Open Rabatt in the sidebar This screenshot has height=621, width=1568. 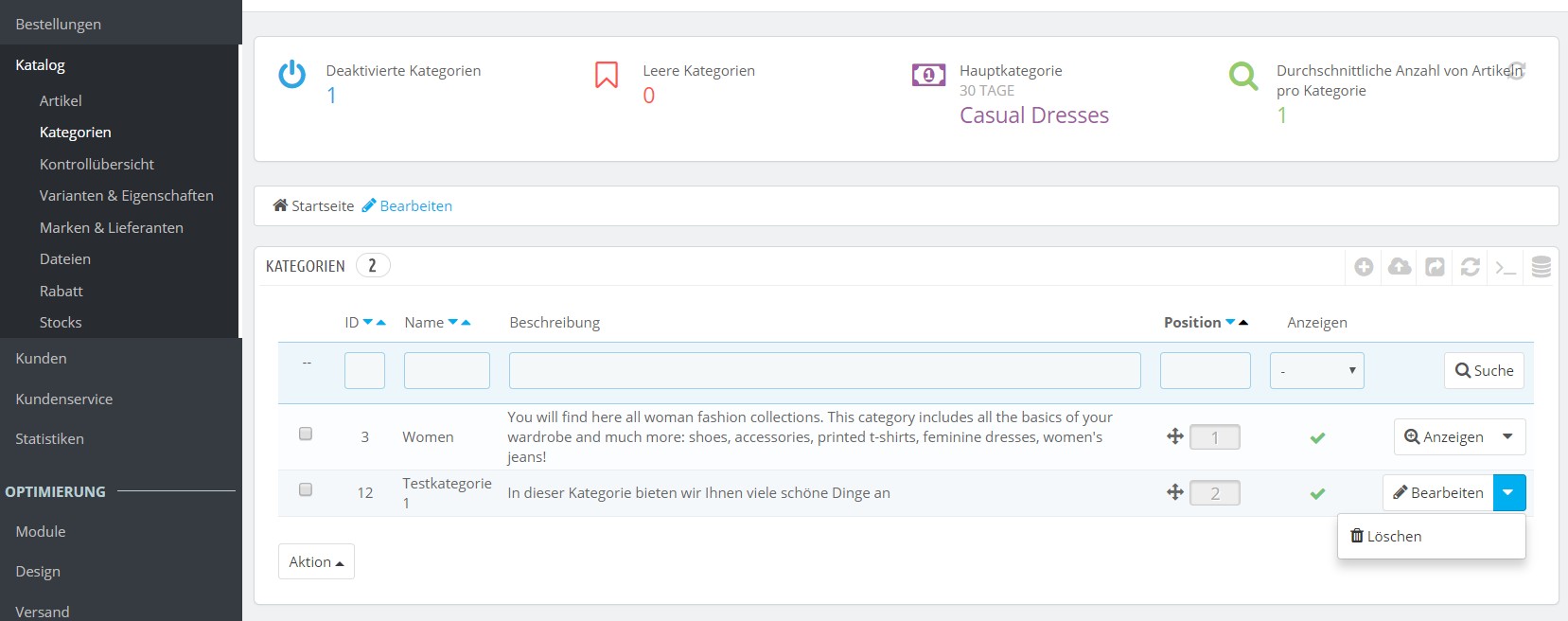(62, 291)
